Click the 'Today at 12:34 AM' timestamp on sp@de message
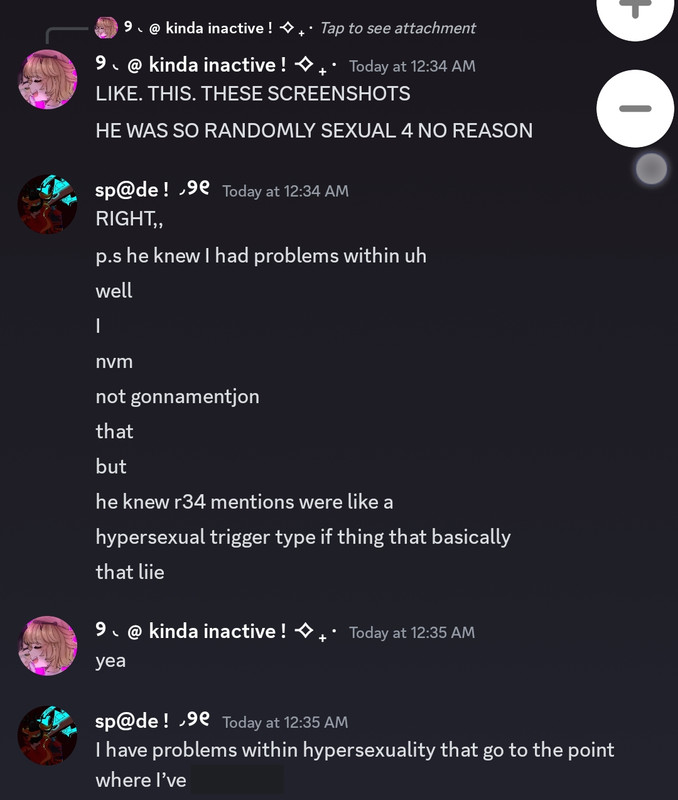Screen dimensions: 678x800 pyautogui.click(x=285, y=191)
